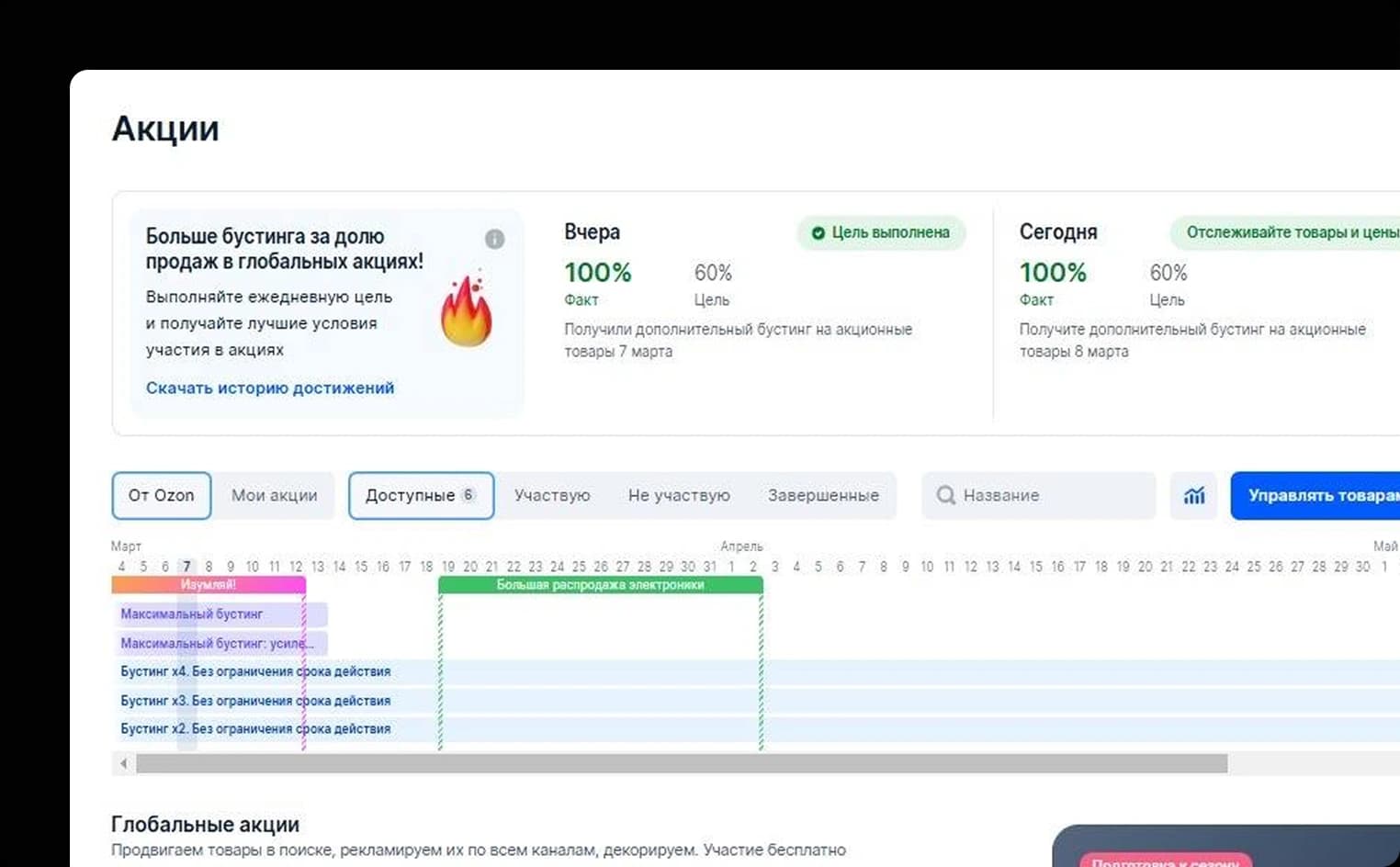
Task: Click highlighted date 7 in March timeline
Action: click(186, 567)
